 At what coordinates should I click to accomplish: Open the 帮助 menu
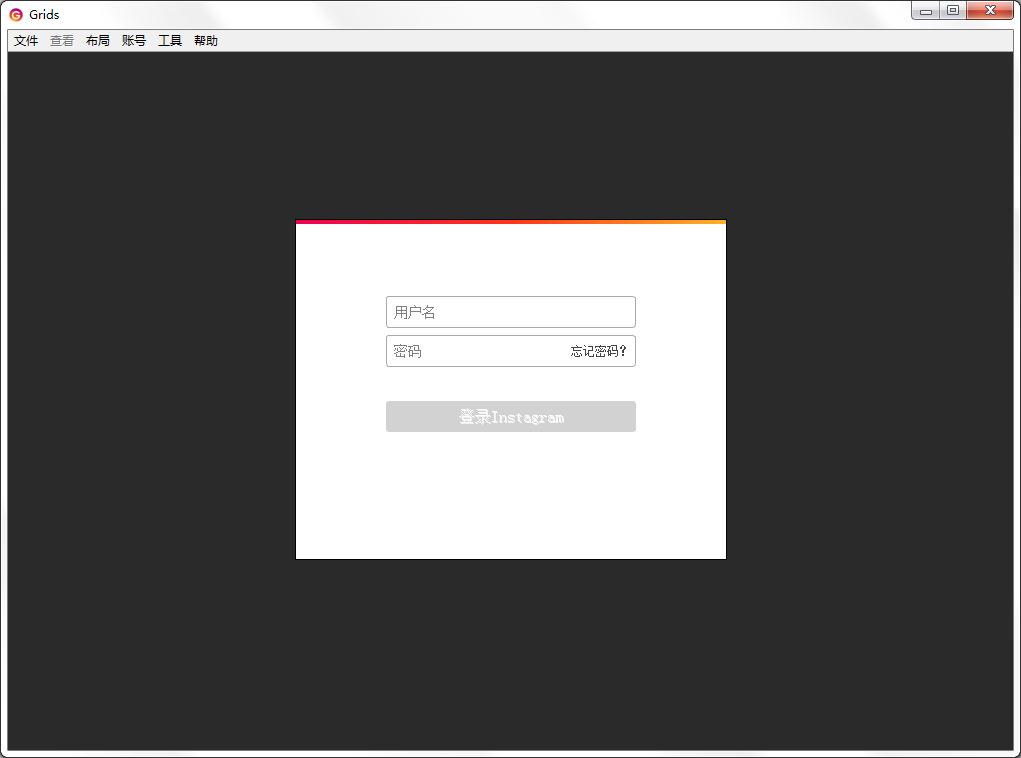pos(206,40)
